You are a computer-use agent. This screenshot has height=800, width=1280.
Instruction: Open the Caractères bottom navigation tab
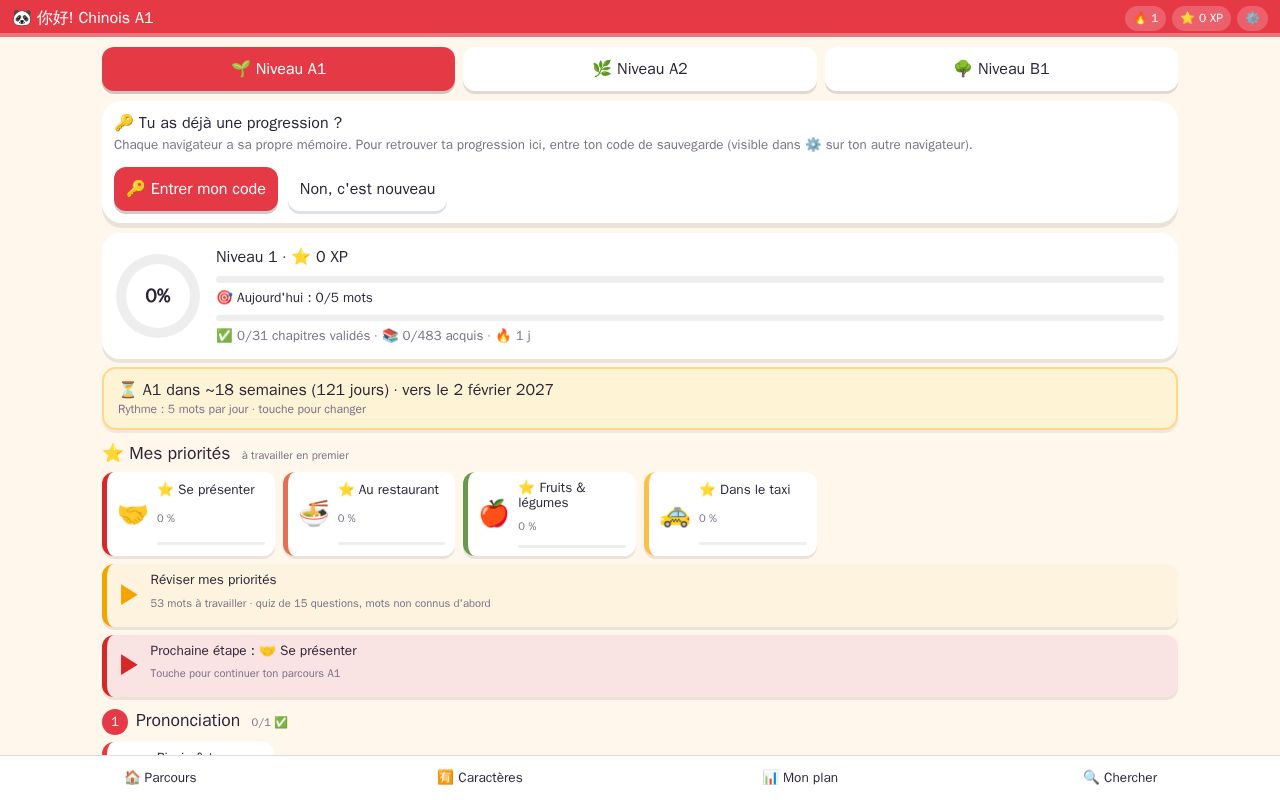tap(480, 777)
